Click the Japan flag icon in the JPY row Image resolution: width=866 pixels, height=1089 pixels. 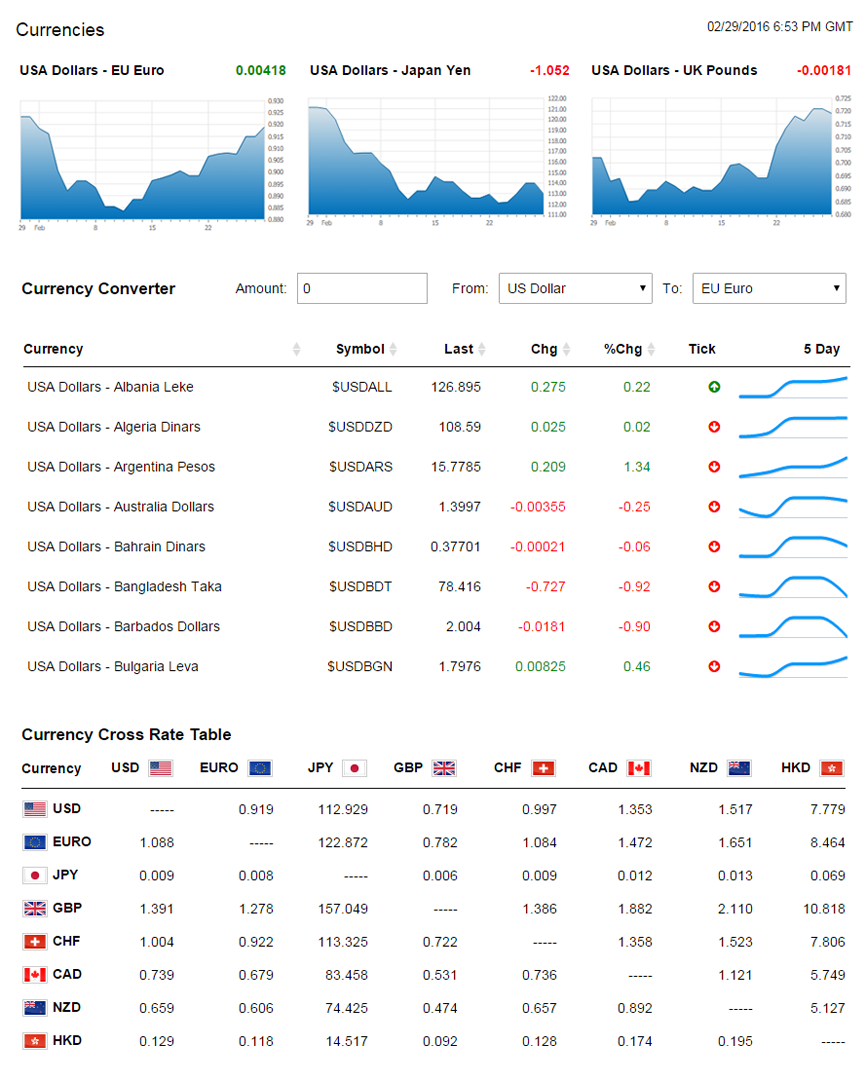pos(35,875)
